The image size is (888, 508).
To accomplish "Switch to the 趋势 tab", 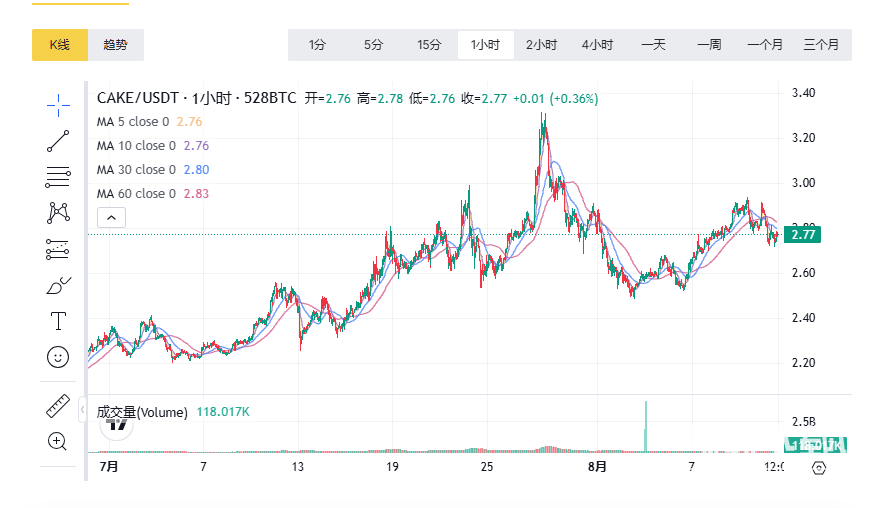I will 115,45.
